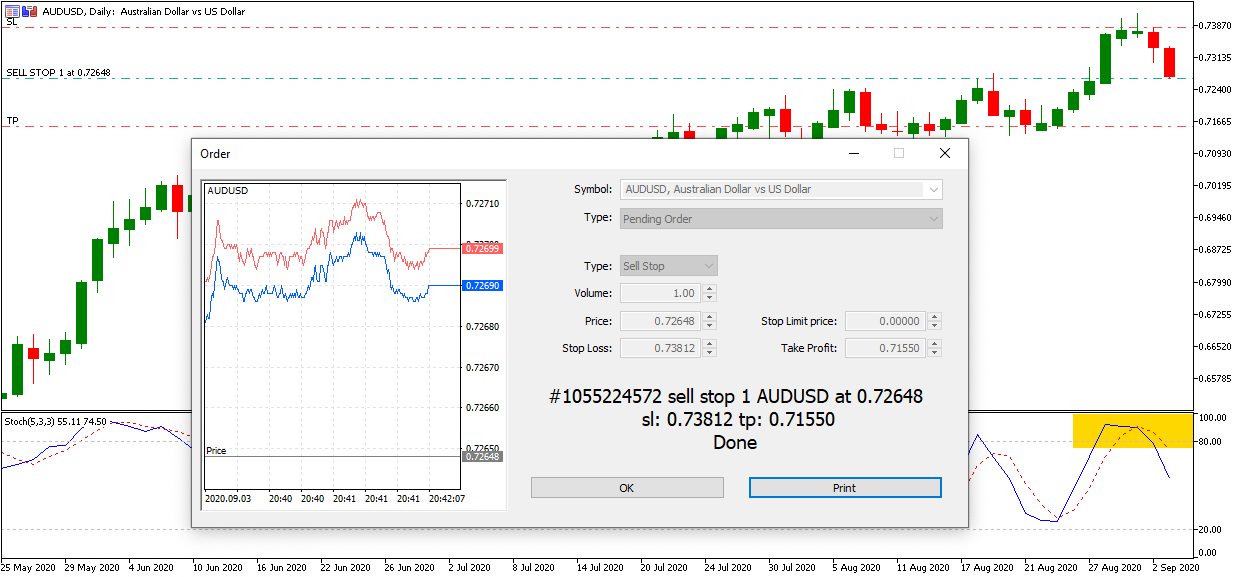Click the Price line label in tick chart
The height and width of the screenshot is (577, 1238).
[x=216, y=451]
